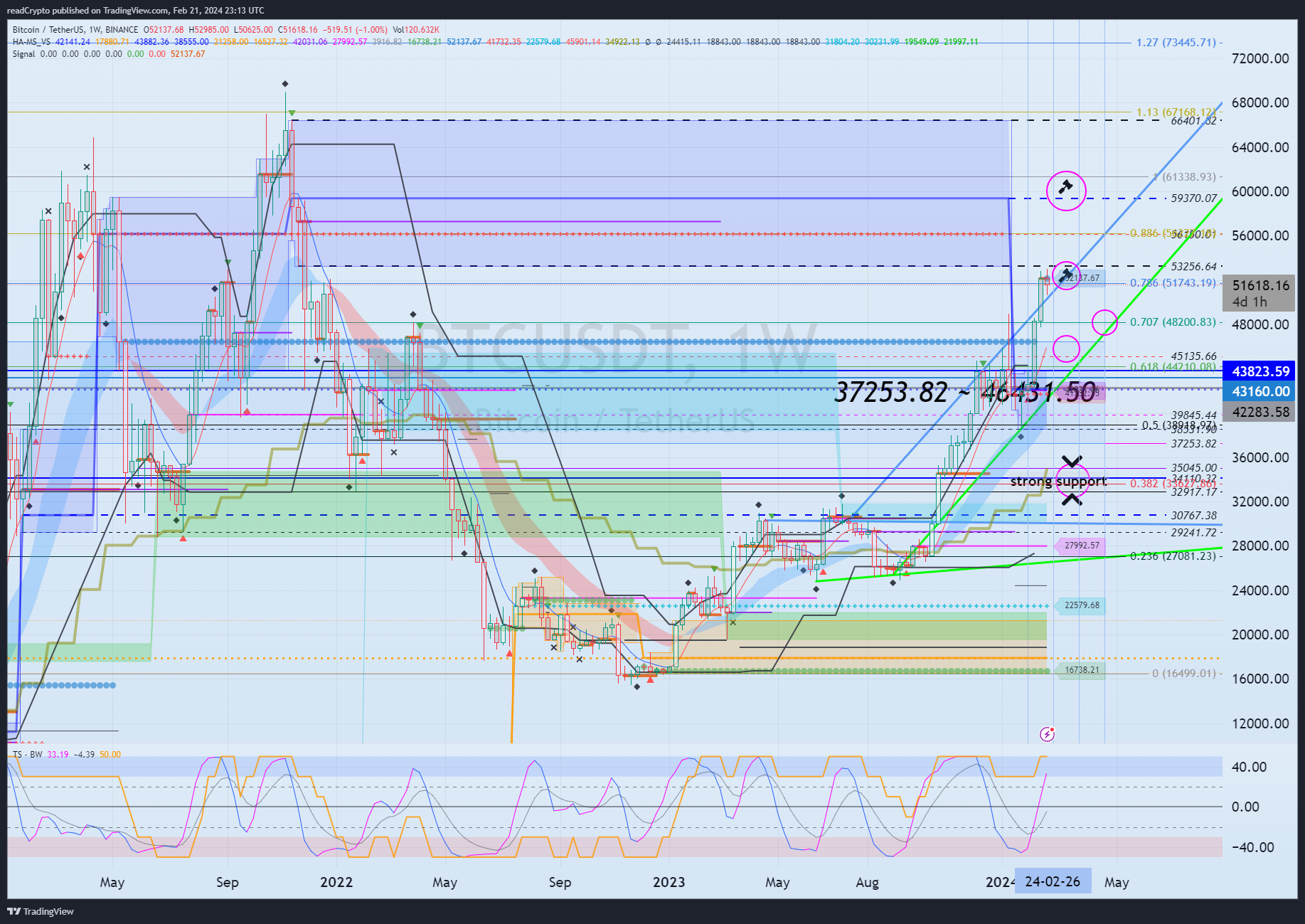Image resolution: width=1305 pixels, height=924 pixels.
Task: Click the Fibonacci label 0 (16499.01)
Action: click(x=1184, y=674)
